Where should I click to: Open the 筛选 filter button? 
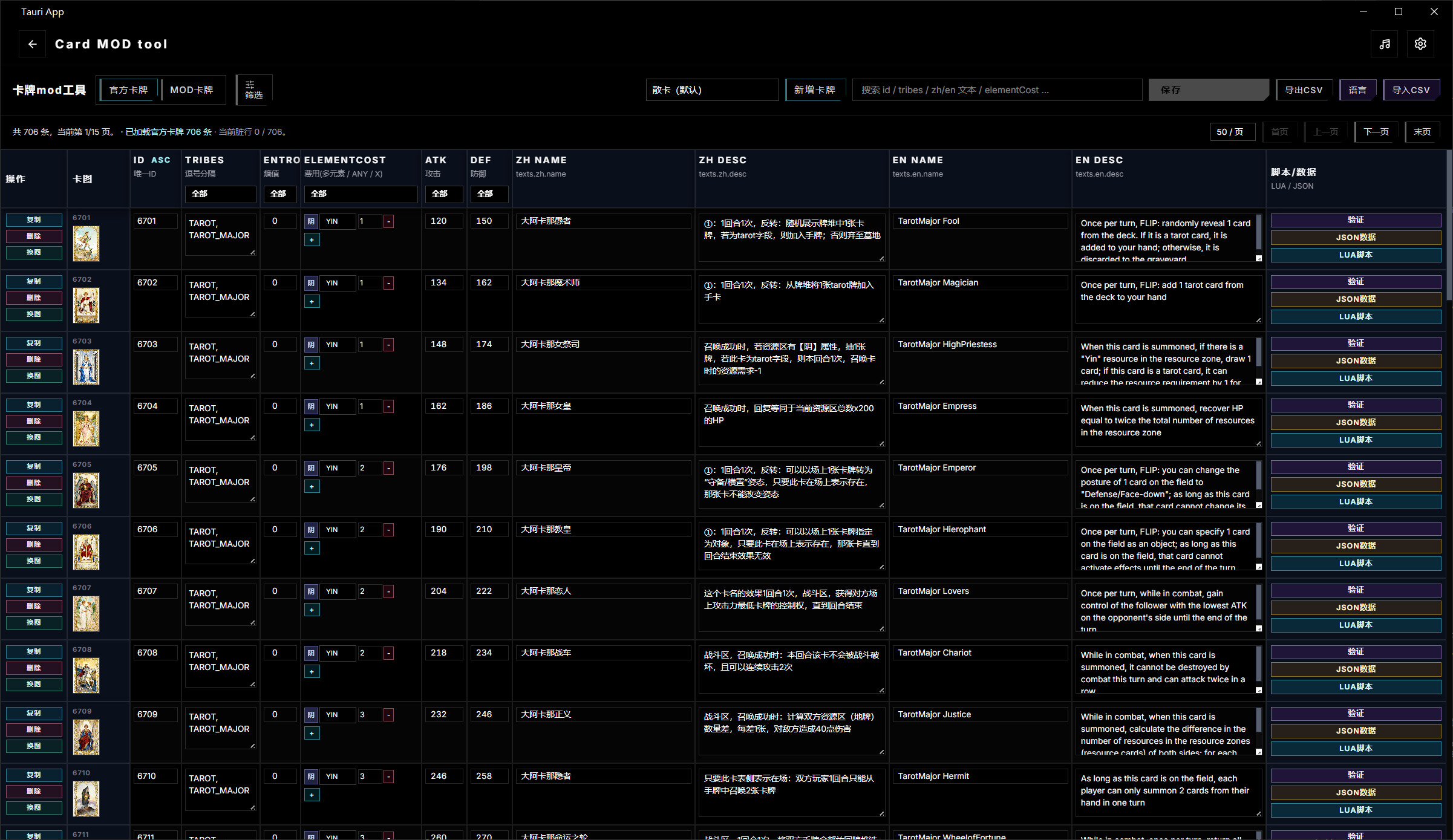coord(254,90)
